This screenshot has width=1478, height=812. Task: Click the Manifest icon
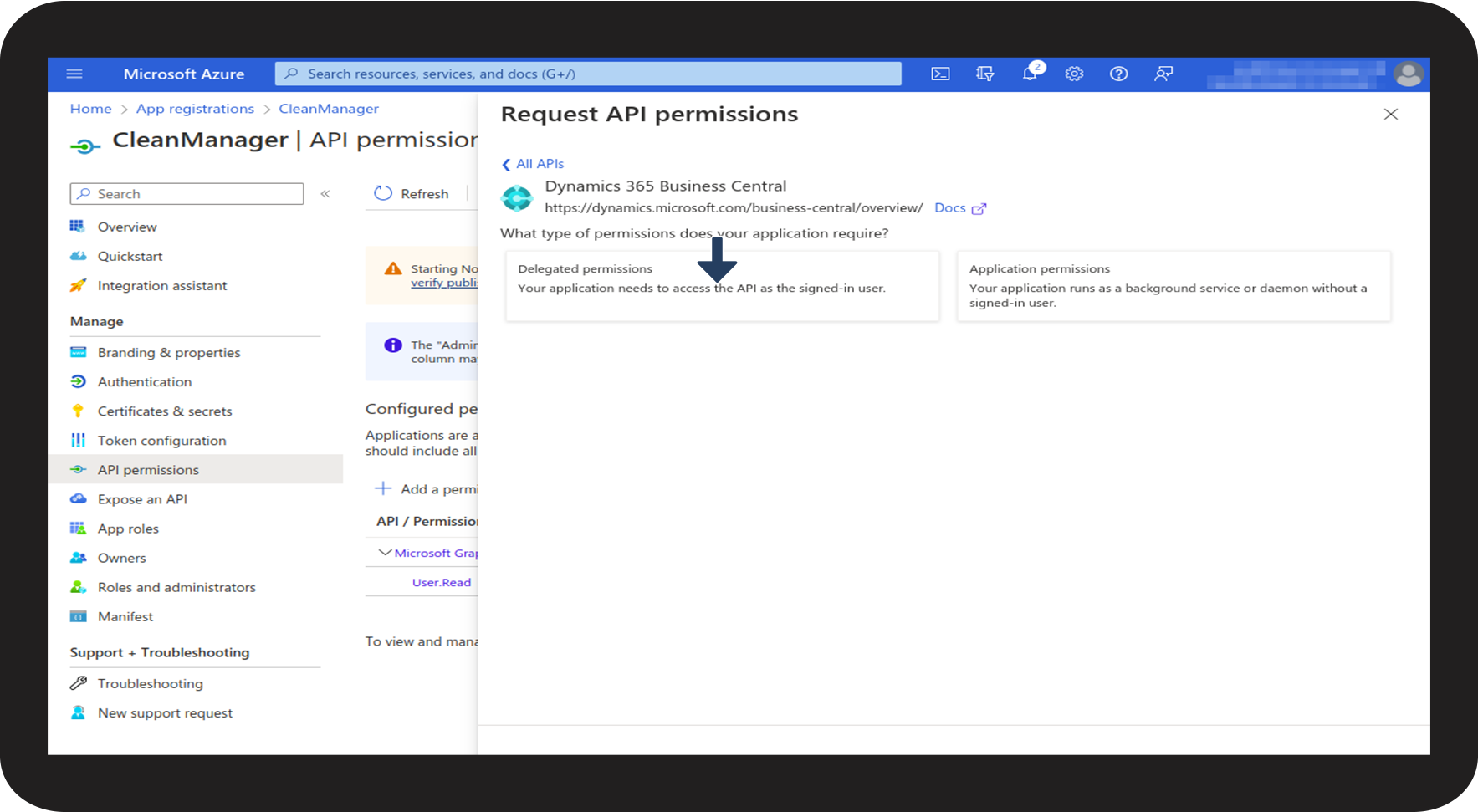[x=78, y=616]
